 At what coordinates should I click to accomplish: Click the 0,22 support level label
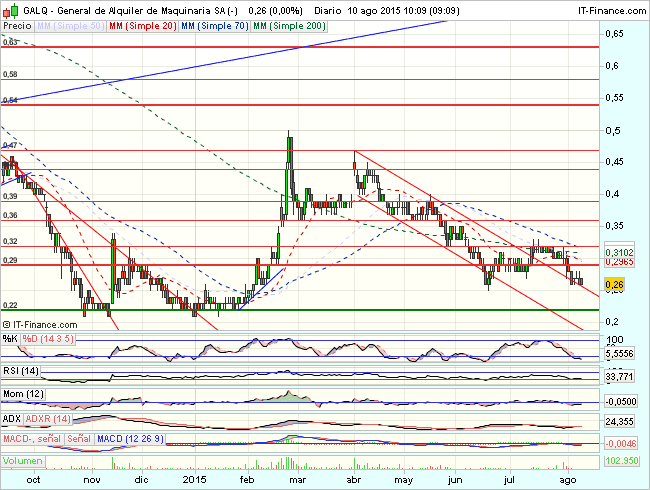(x=10, y=305)
